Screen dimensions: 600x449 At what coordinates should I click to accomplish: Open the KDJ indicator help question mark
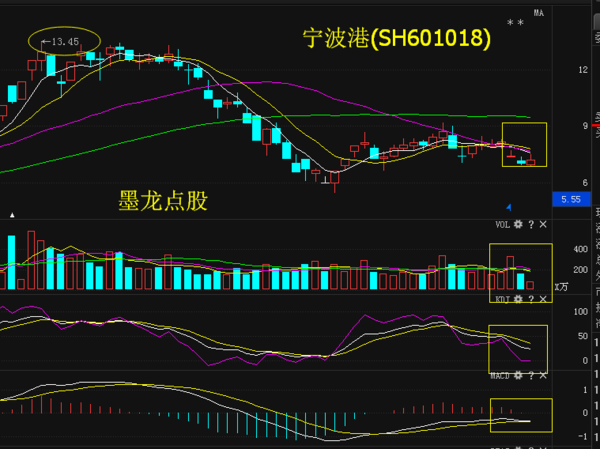(x=531, y=299)
